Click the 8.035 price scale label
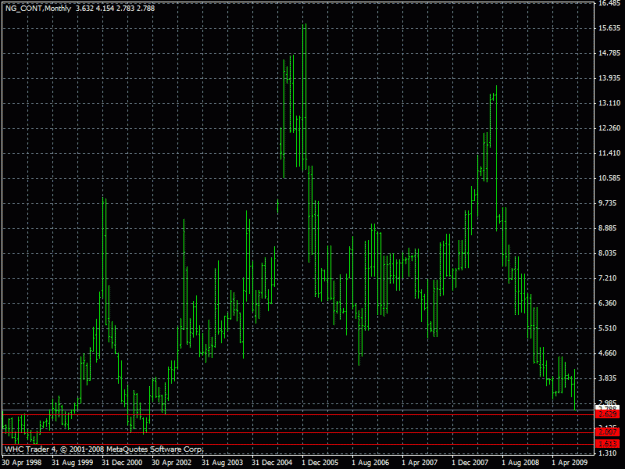The image size is (625, 469). point(609,253)
